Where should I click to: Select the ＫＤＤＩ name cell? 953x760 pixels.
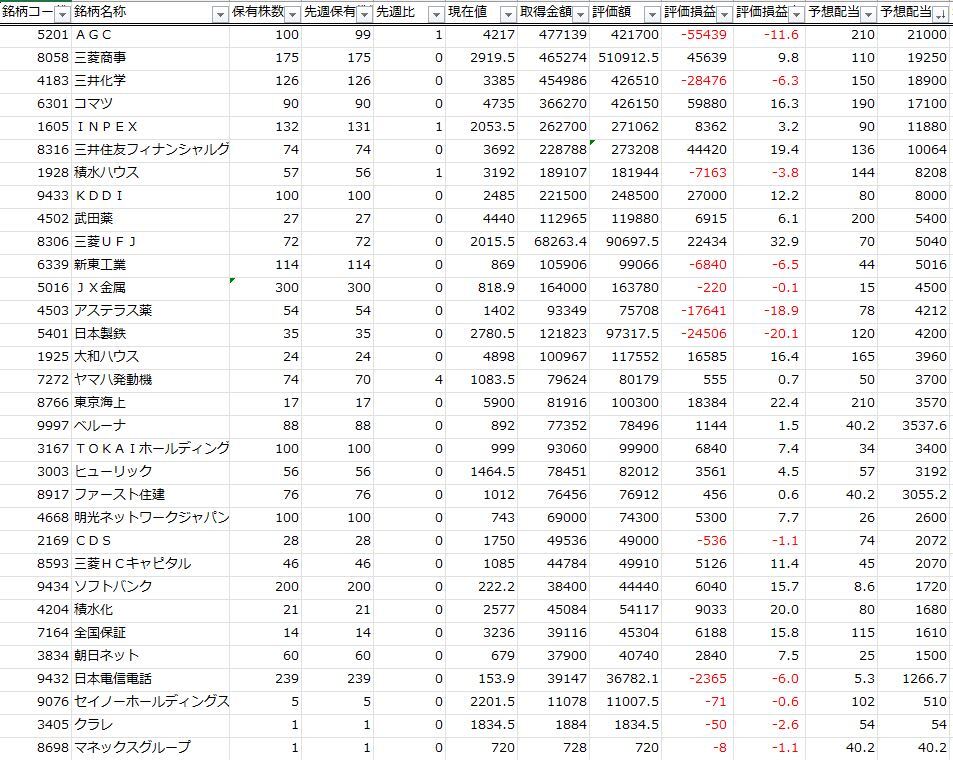[150, 196]
